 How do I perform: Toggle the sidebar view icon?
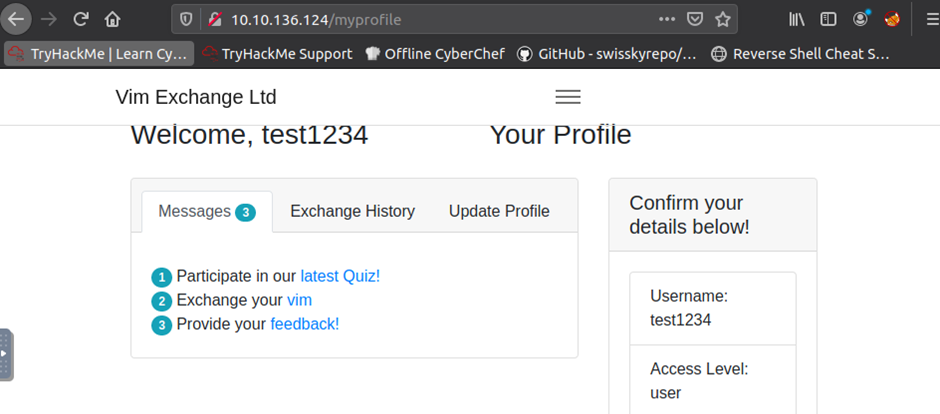(828, 20)
